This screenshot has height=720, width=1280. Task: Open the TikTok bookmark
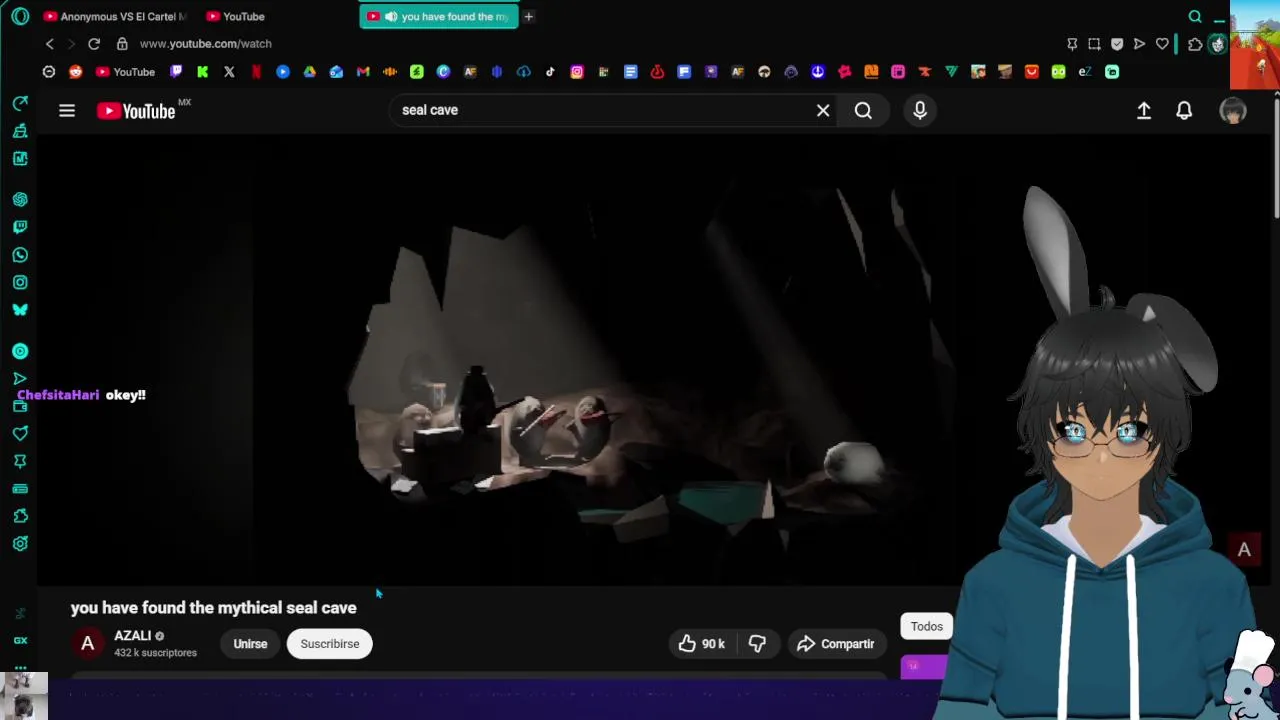tap(550, 72)
